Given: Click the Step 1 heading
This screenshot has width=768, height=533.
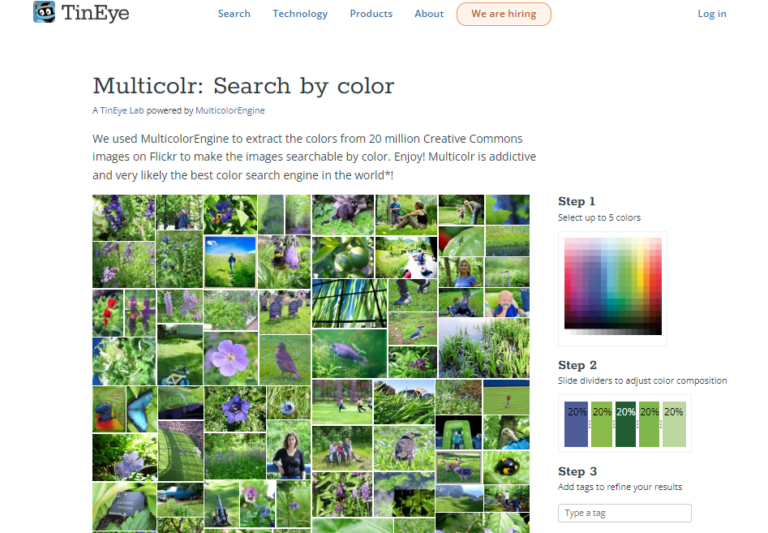Looking at the screenshot, I should click(x=576, y=201).
